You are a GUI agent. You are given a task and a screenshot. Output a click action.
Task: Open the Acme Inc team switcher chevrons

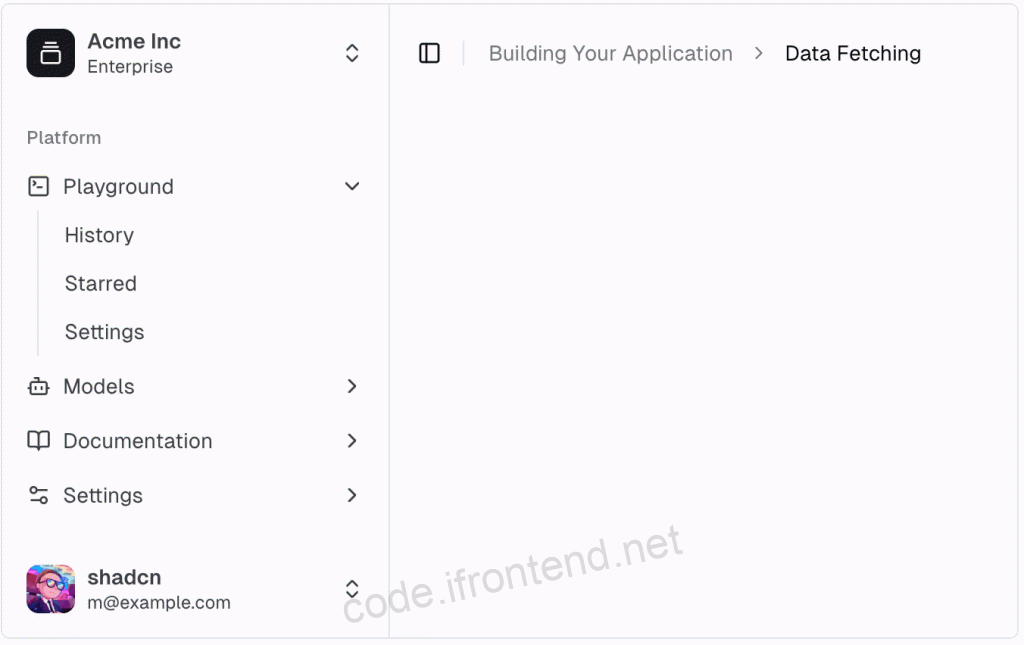pyautogui.click(x=352, y=53)
